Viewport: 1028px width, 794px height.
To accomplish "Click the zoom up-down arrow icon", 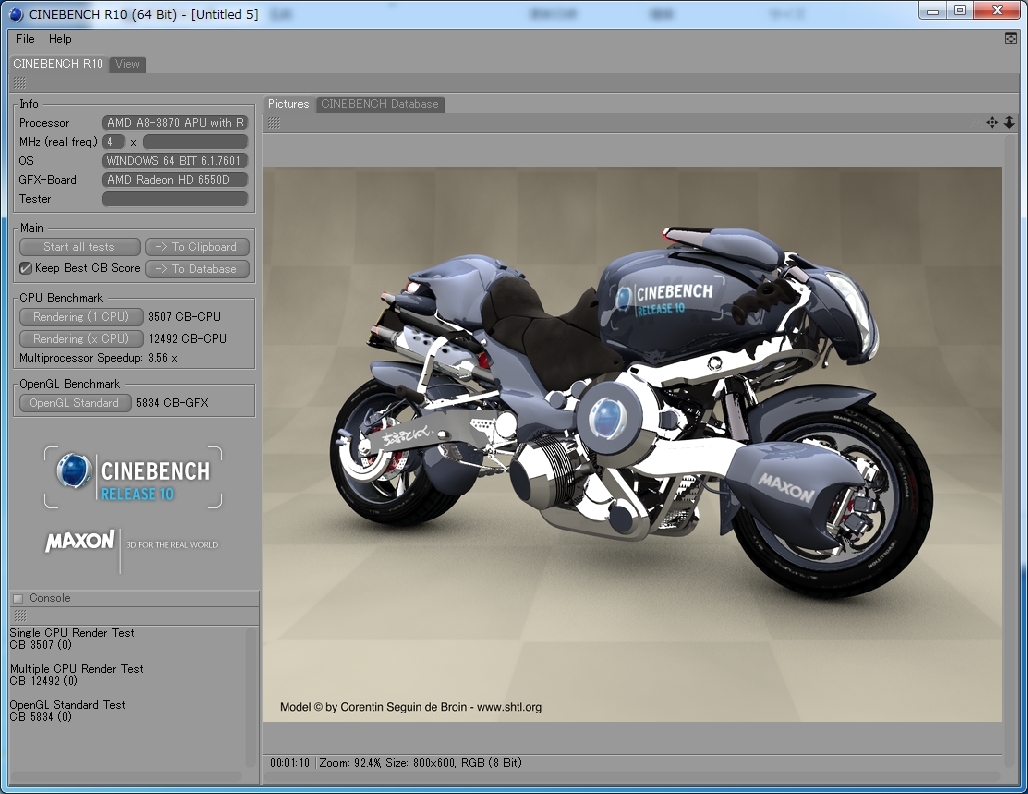I will [1009, 123].
